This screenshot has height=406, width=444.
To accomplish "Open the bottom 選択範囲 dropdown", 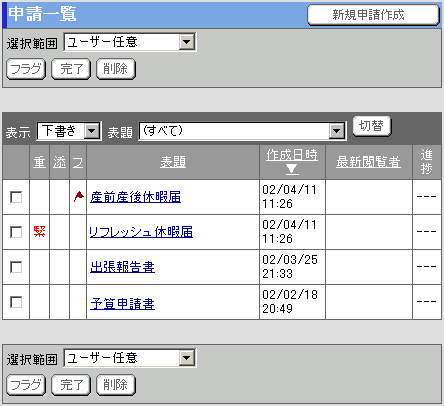I will pos(130,358).
